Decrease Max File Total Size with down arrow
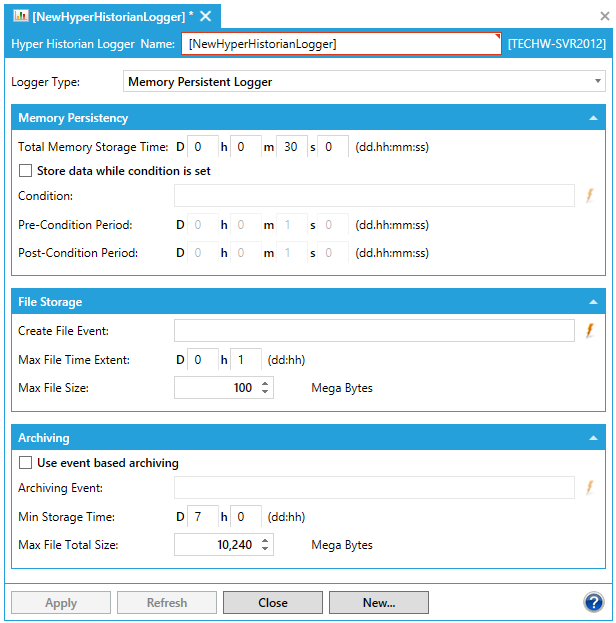The height and width of the screenshot is (623, 616). coord(265,549)
